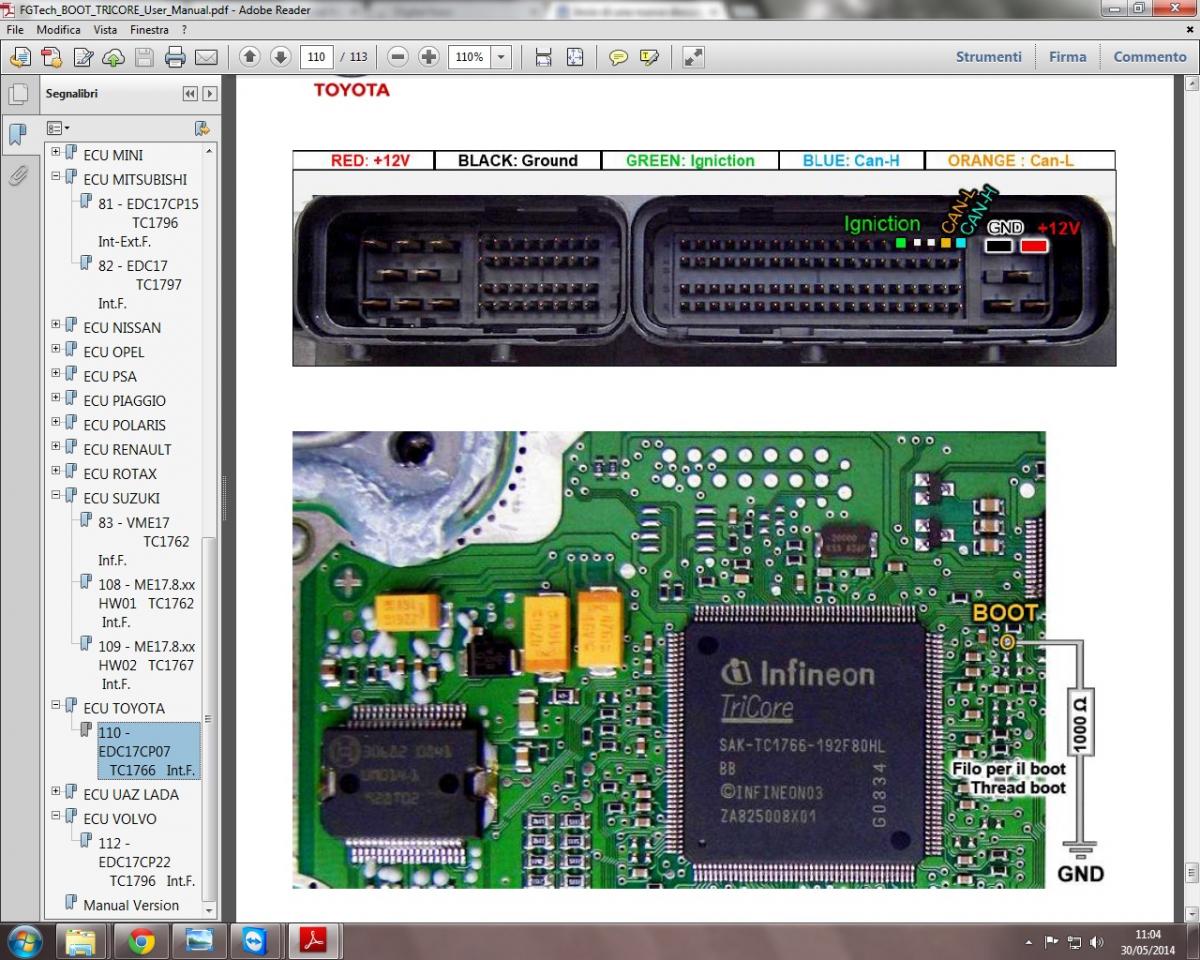This screenshot has height=960, width=1200.
Task: Expand the ECU UAZ LADA bookmark
Action: pos(56,793)
